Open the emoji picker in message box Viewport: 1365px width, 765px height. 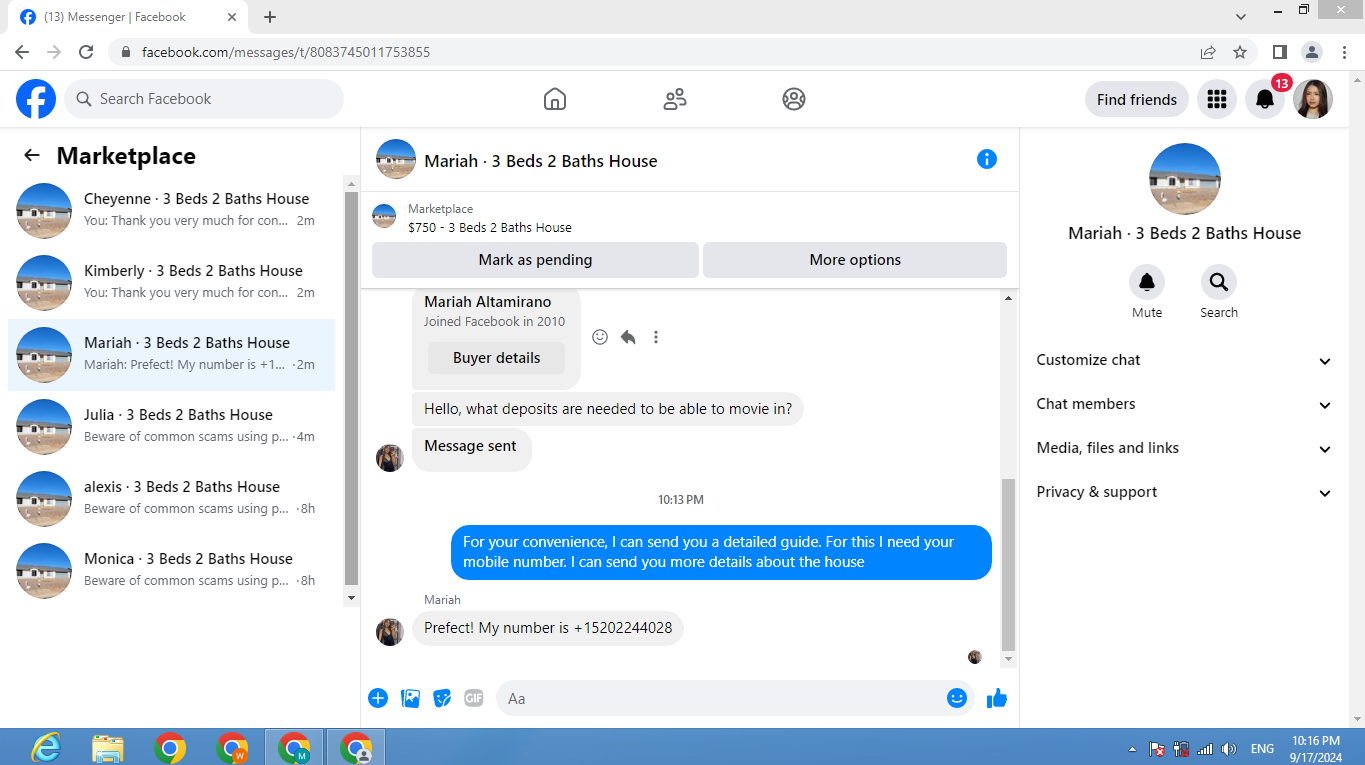coord(957,698)
